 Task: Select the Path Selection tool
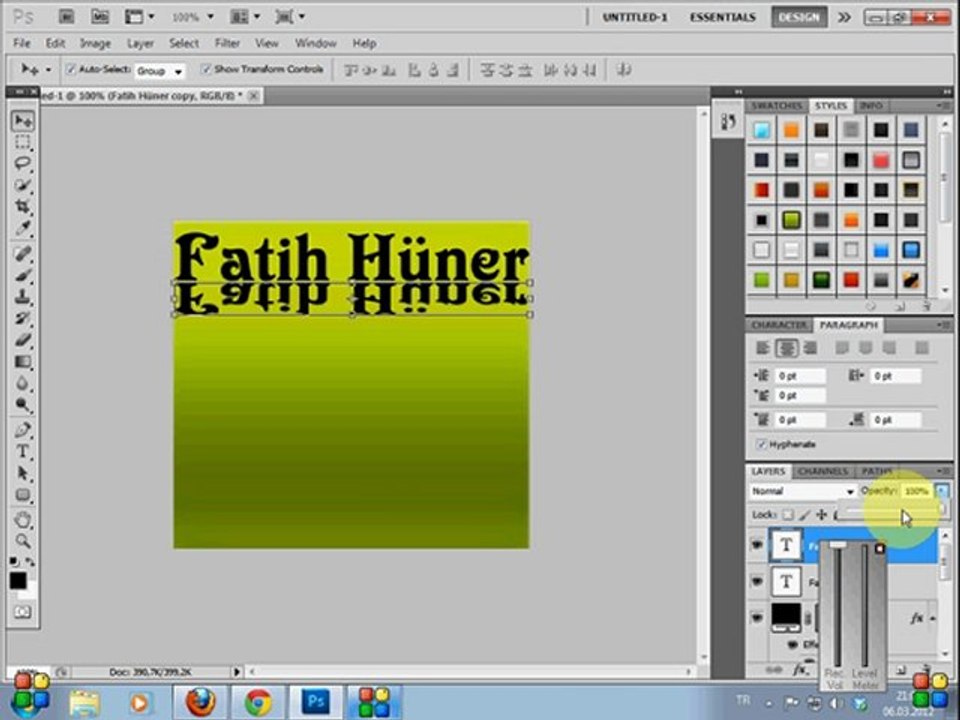click(23, 473)
